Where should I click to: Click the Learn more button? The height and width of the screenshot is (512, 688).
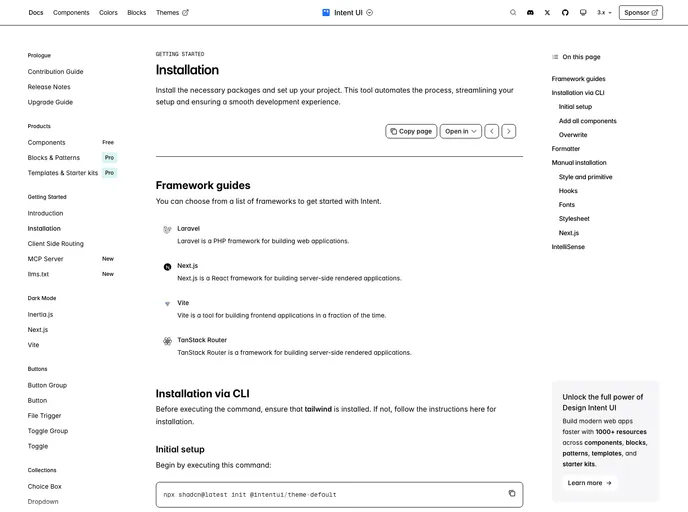(589, 483)
